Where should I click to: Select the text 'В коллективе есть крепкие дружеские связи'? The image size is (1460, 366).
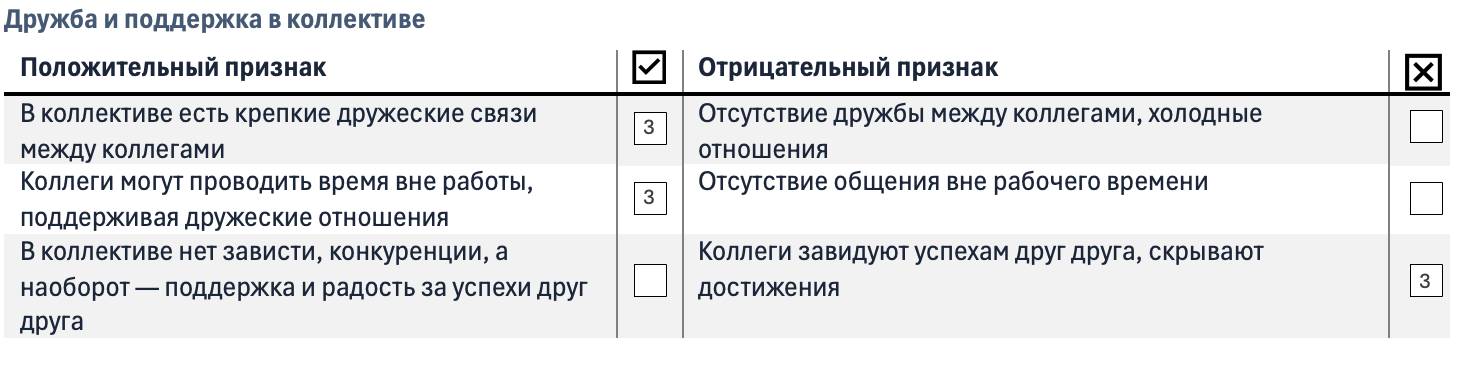point(279,114)
